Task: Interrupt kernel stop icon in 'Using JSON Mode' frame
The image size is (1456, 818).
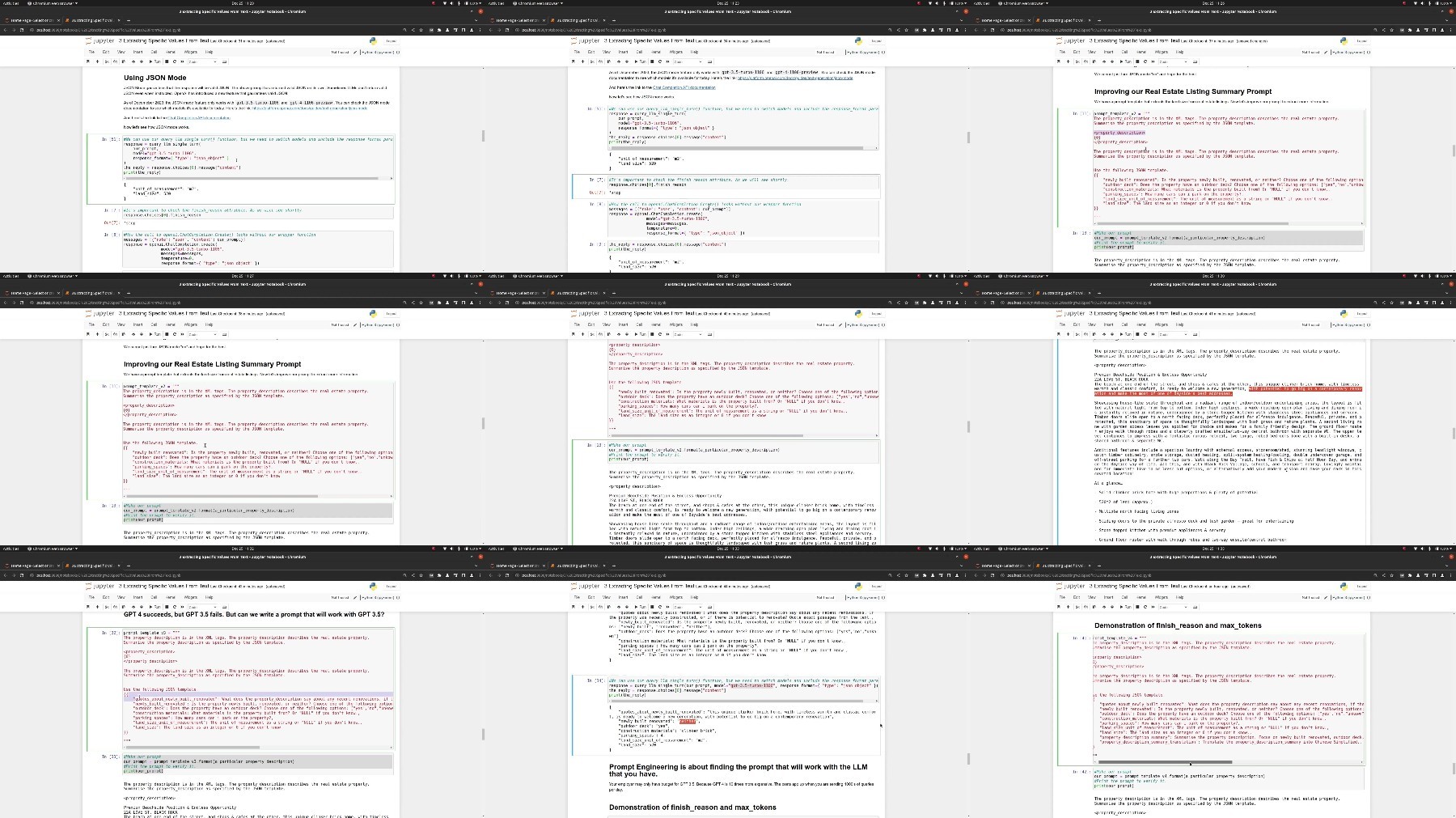Action: coord(167,61)
